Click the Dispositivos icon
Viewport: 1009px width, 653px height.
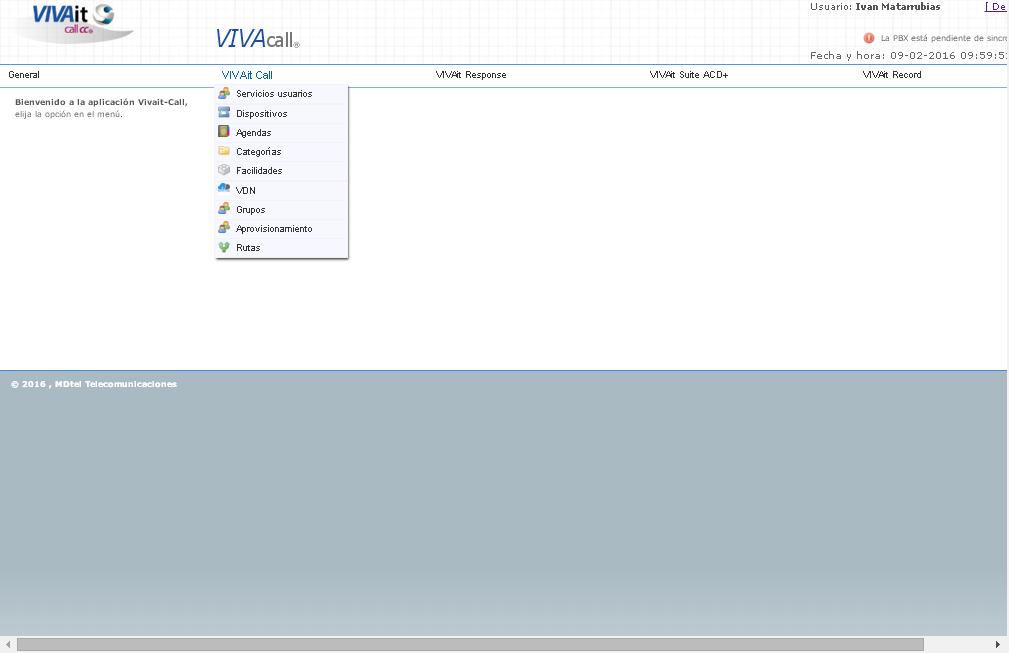[x=224, y=113]
